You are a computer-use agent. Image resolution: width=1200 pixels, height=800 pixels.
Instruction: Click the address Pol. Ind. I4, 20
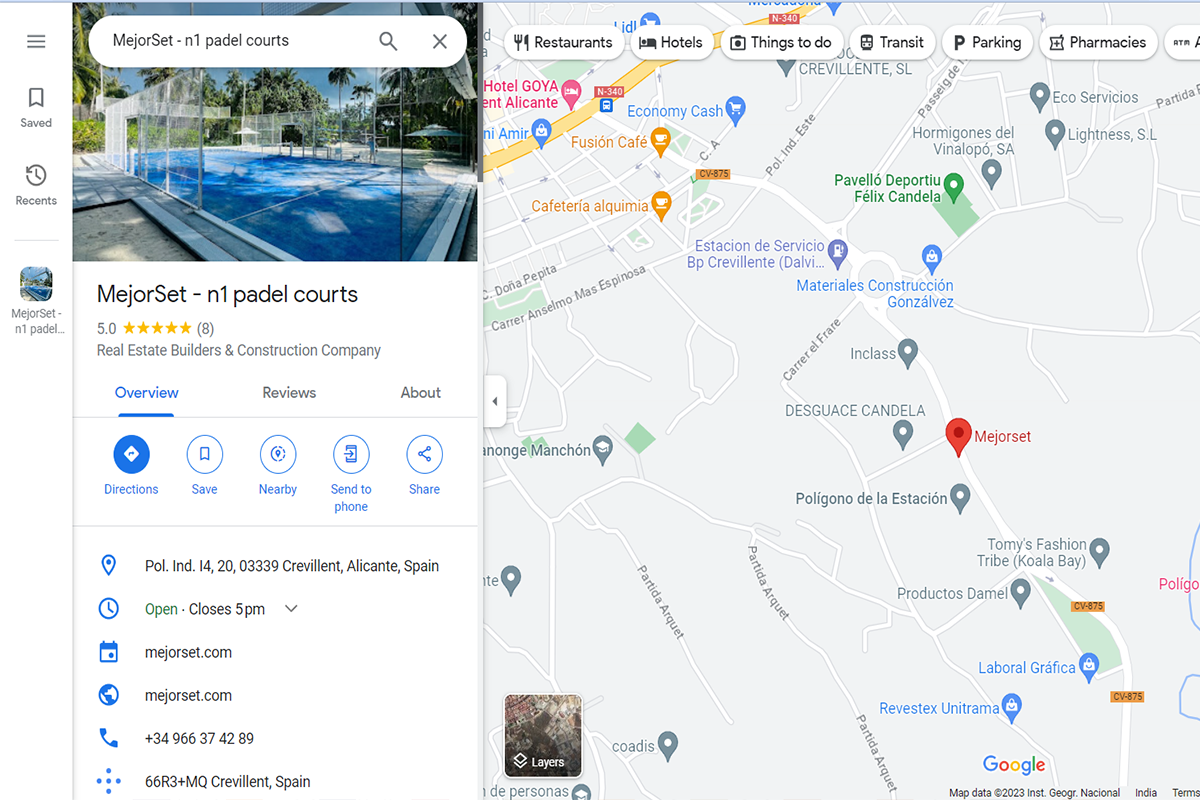292,566
